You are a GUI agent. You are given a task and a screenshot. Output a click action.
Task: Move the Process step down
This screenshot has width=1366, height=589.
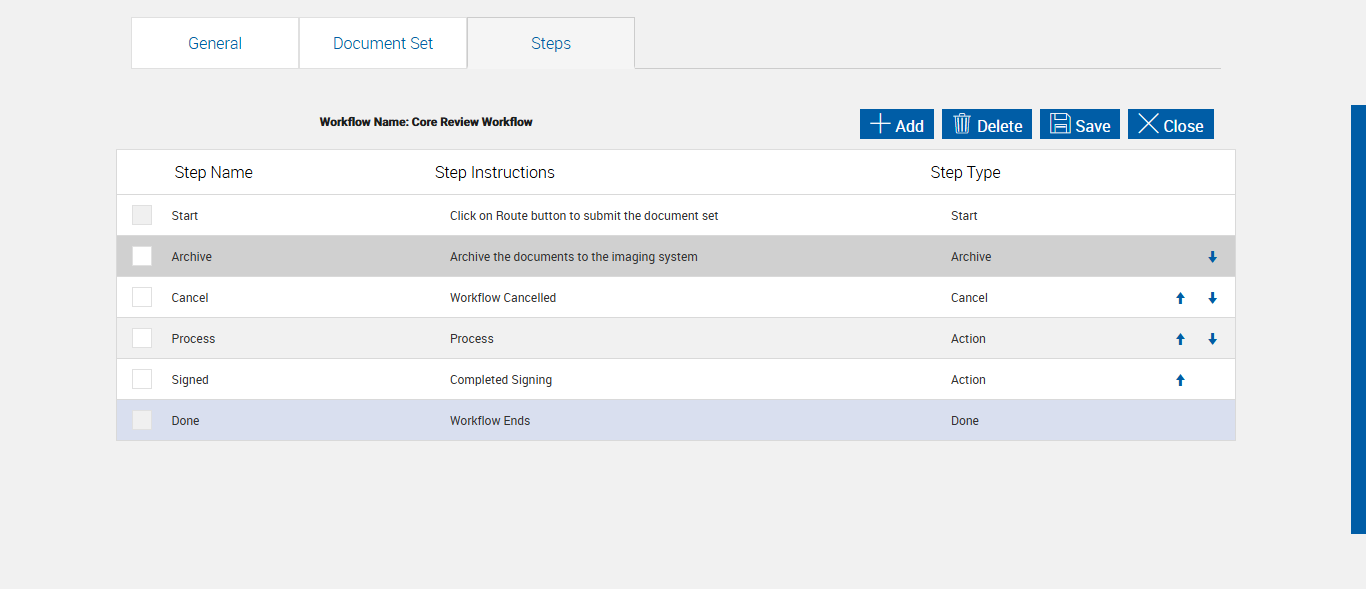pos(1212,339)
